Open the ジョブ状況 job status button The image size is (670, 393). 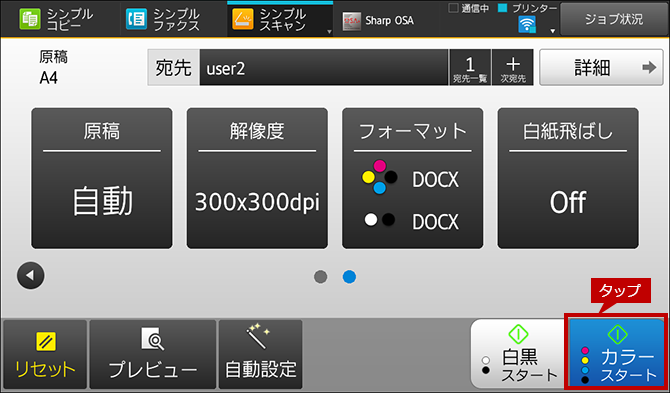tap(614, 19)
